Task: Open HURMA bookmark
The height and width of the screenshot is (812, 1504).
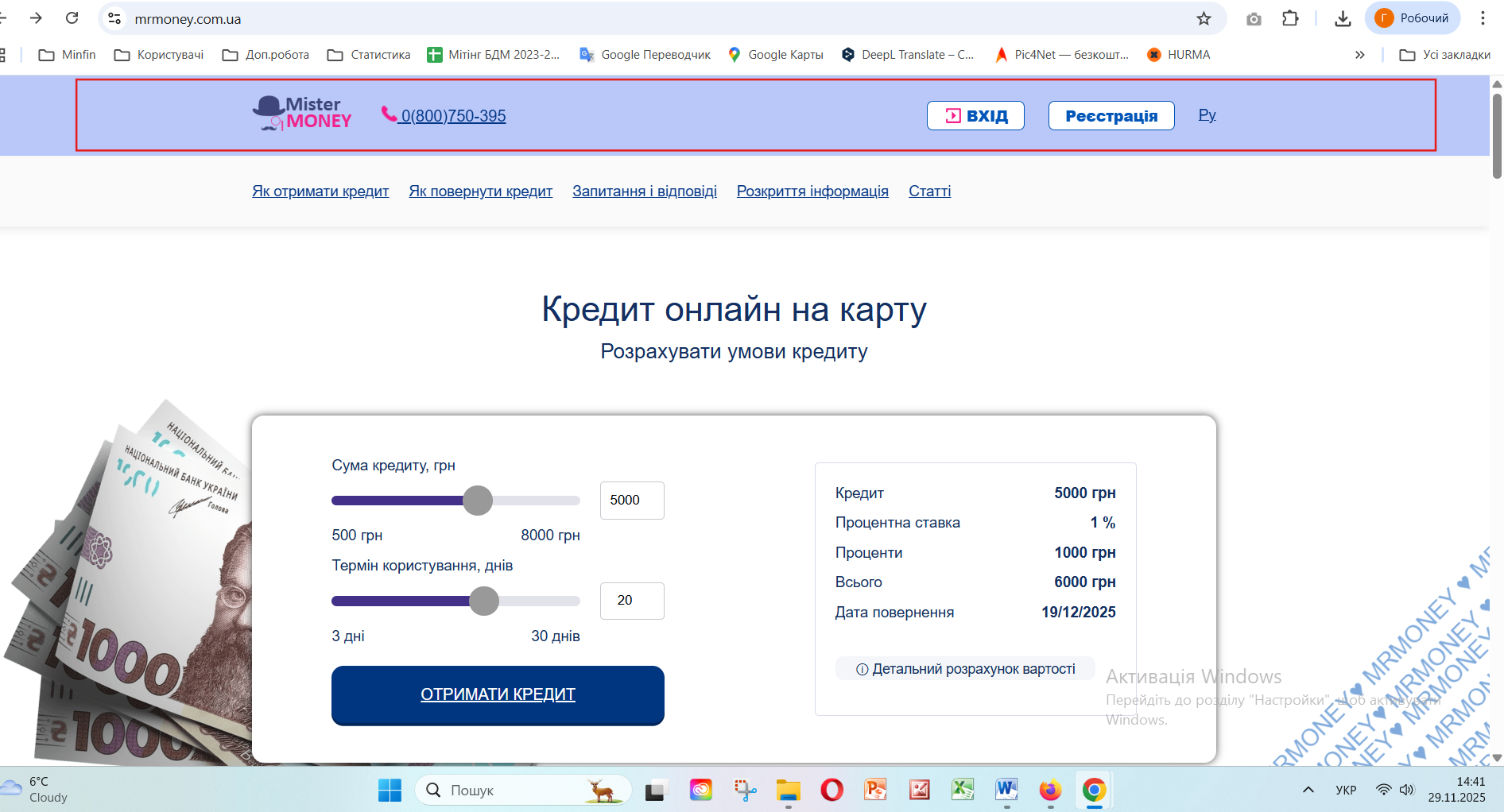Action: [1179, 55]
